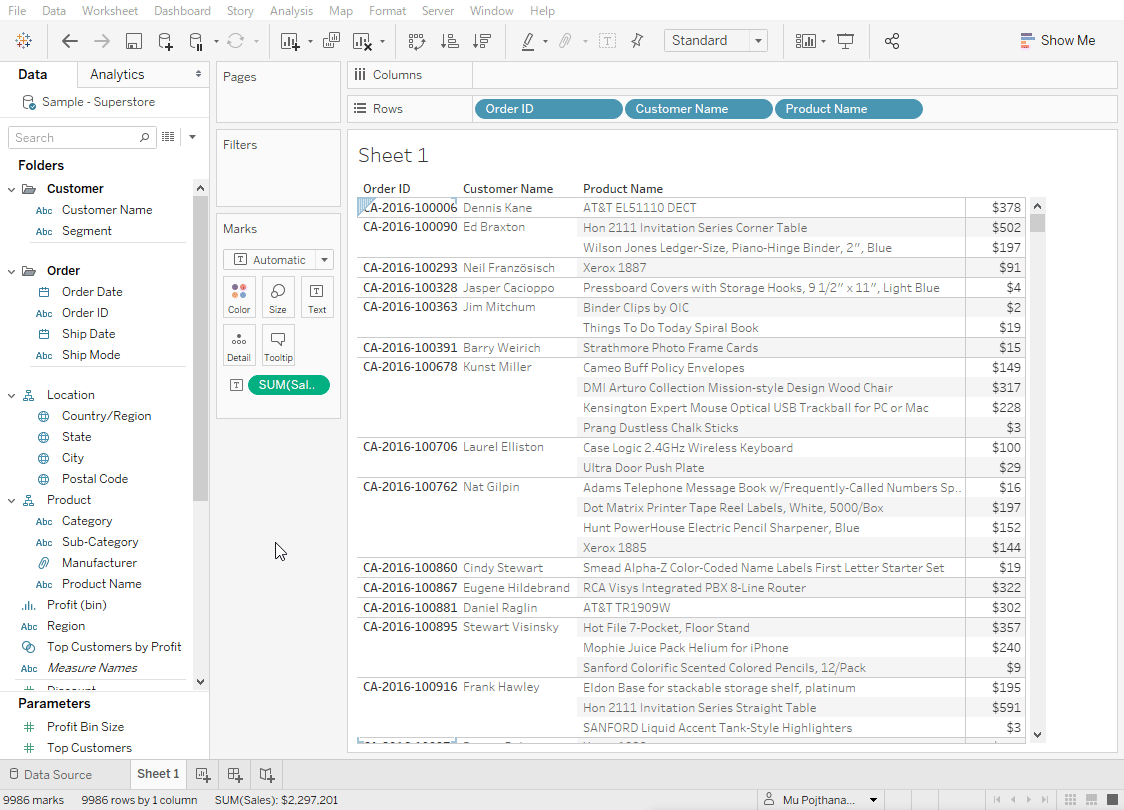Screen dimensions: 1124x810
Task: Open the data pane options dropdown arrow
Action: coord(192,137)
